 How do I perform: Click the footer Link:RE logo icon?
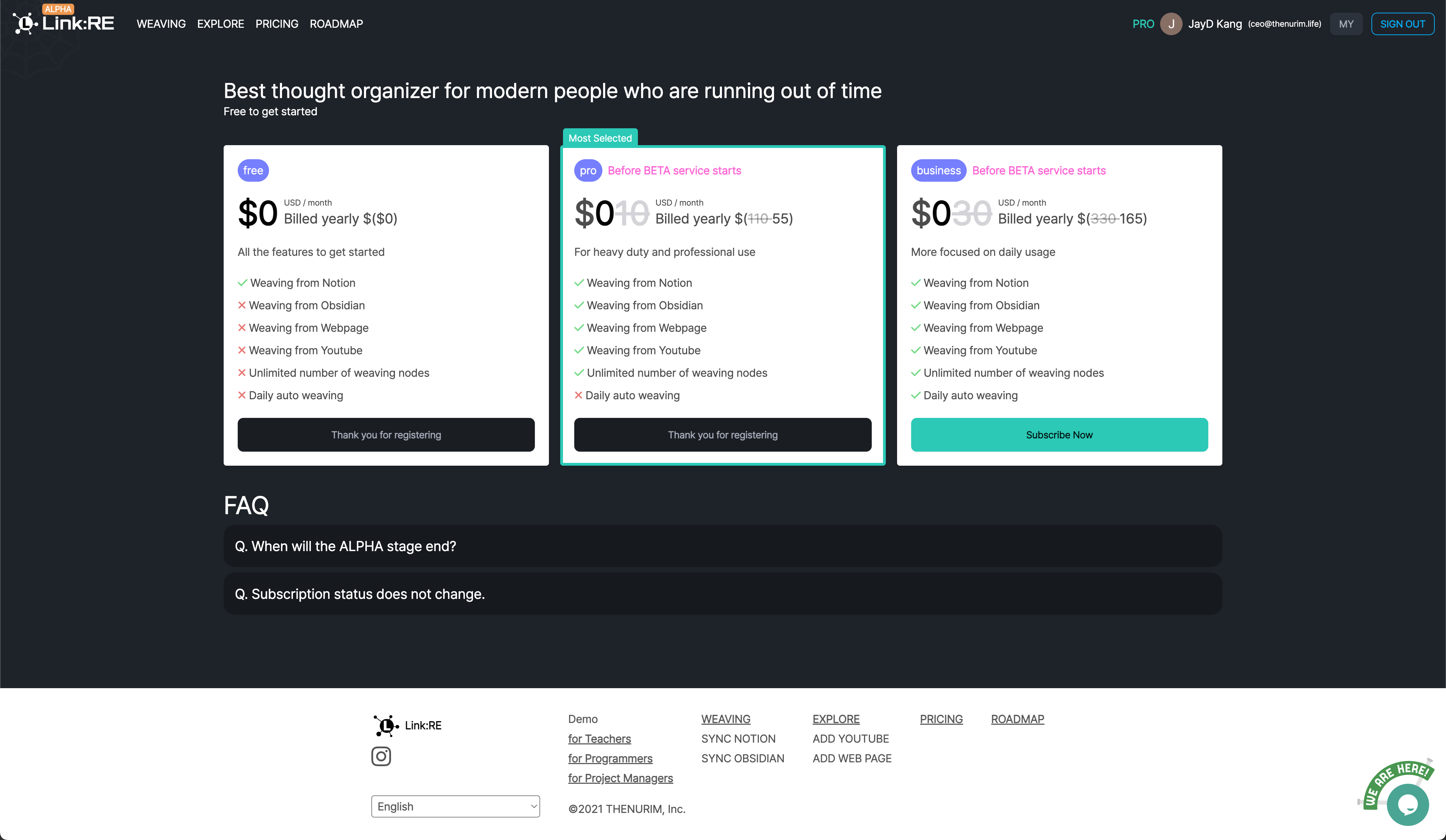click(386, 725)
